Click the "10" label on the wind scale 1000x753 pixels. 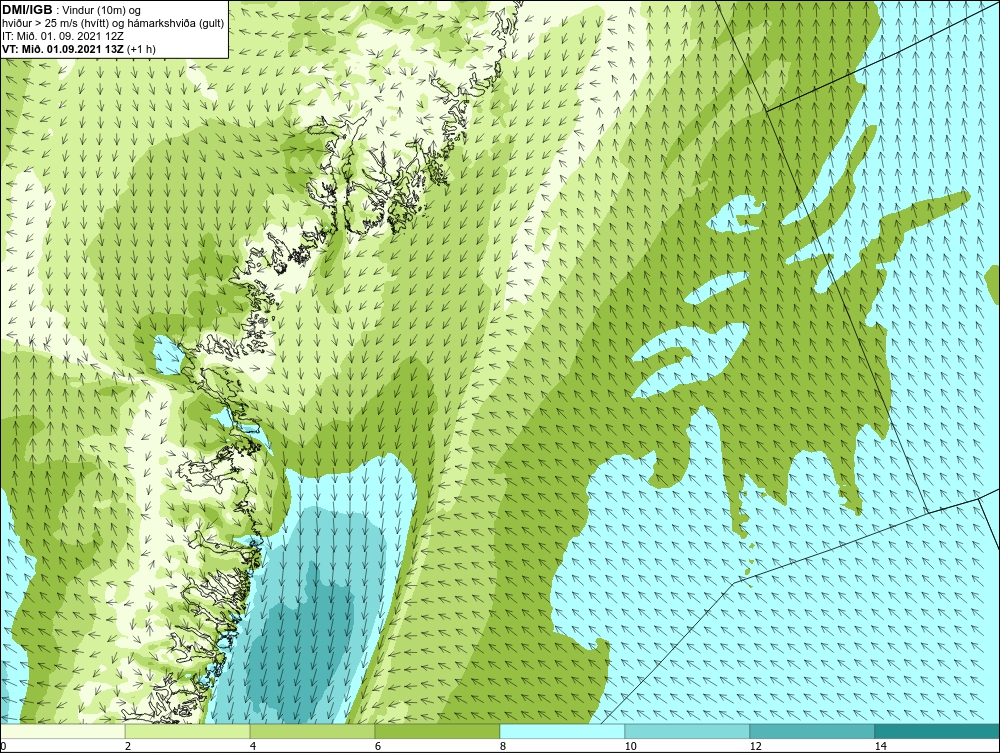click(x=630, y=747)
